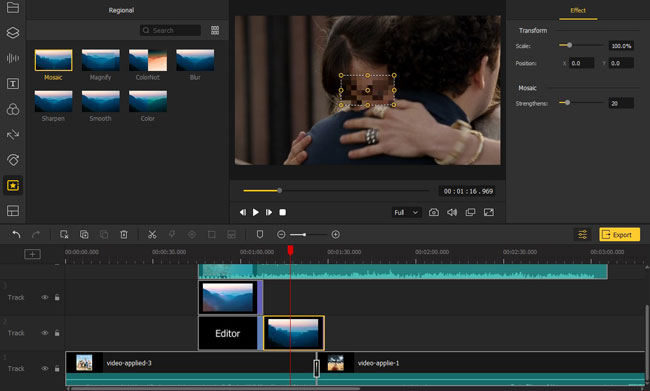Take a snapshot of the preview

coord(434,212)
